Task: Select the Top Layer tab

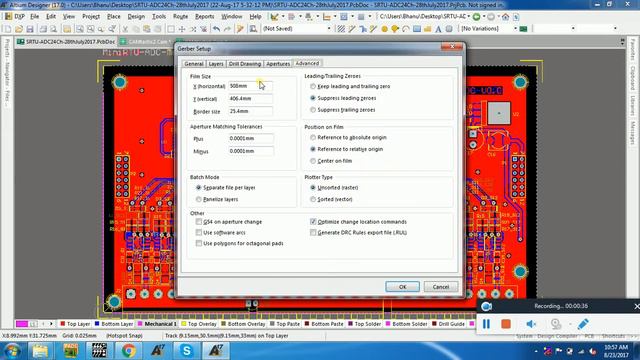Action: (x=75, y=324)
